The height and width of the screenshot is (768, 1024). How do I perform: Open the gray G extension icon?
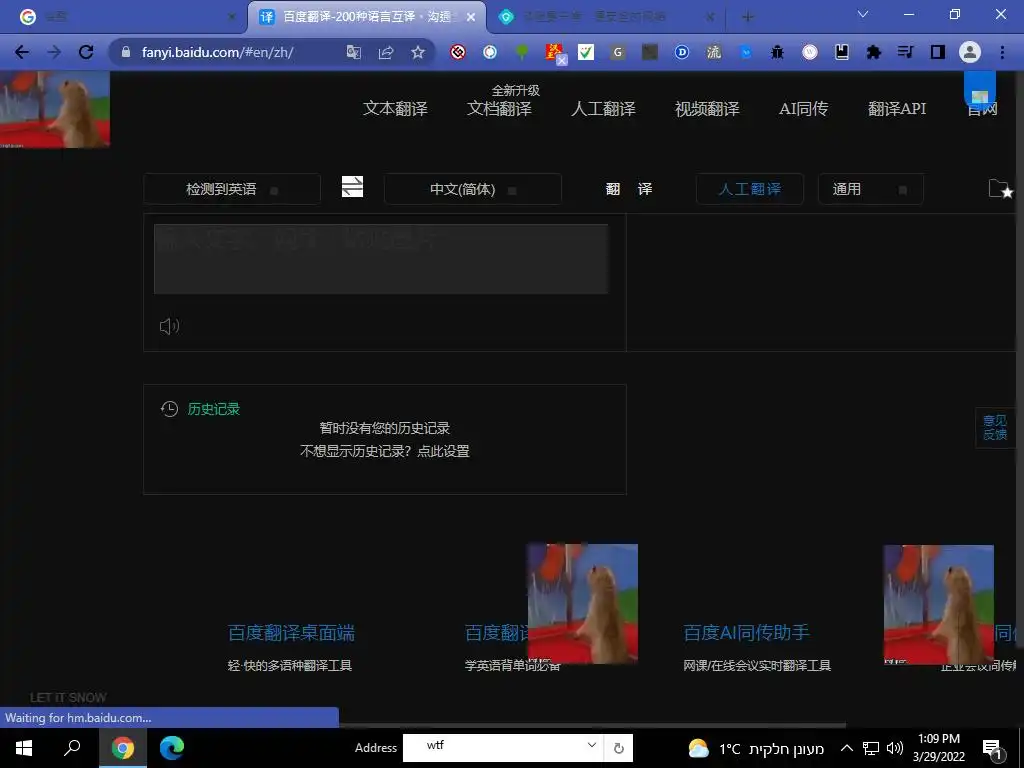tap(618, 52)
